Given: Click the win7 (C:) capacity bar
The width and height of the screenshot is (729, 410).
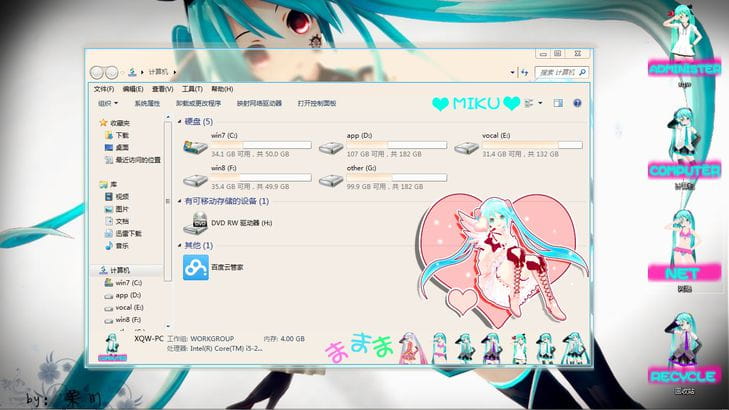Looking at the screenshot, I should tap(261, 145).
